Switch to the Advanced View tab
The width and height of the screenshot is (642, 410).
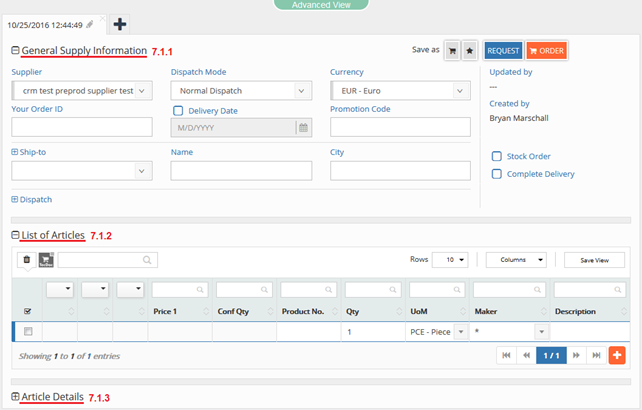320,5
